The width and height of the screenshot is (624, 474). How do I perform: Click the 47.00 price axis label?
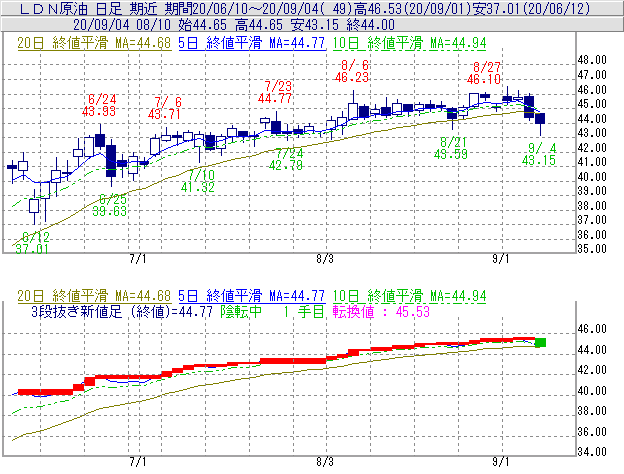[x=592, y=75]
